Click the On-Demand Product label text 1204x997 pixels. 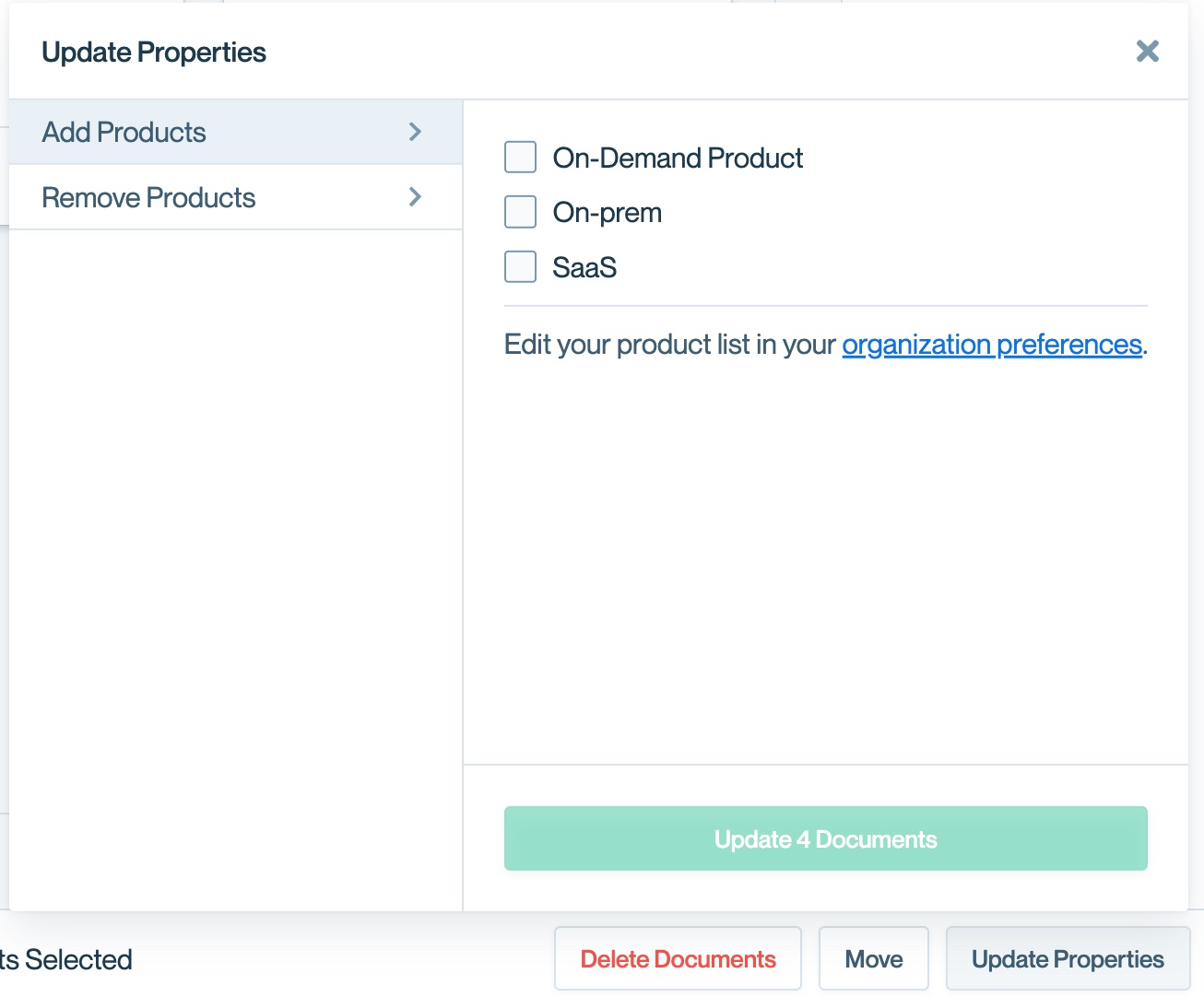click(x=678, y=158)
